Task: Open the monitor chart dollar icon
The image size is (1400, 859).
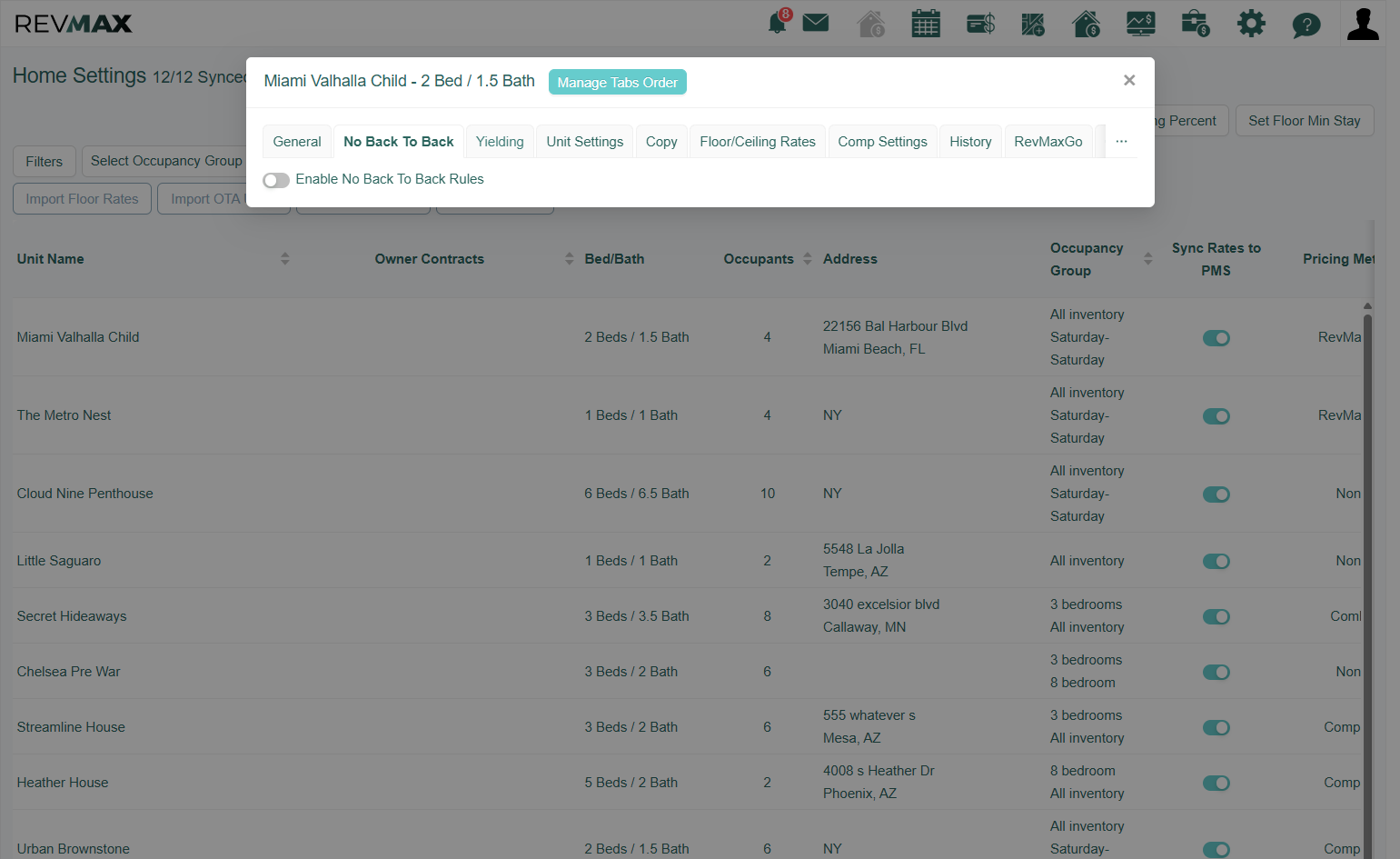Action: point(1141,24)
